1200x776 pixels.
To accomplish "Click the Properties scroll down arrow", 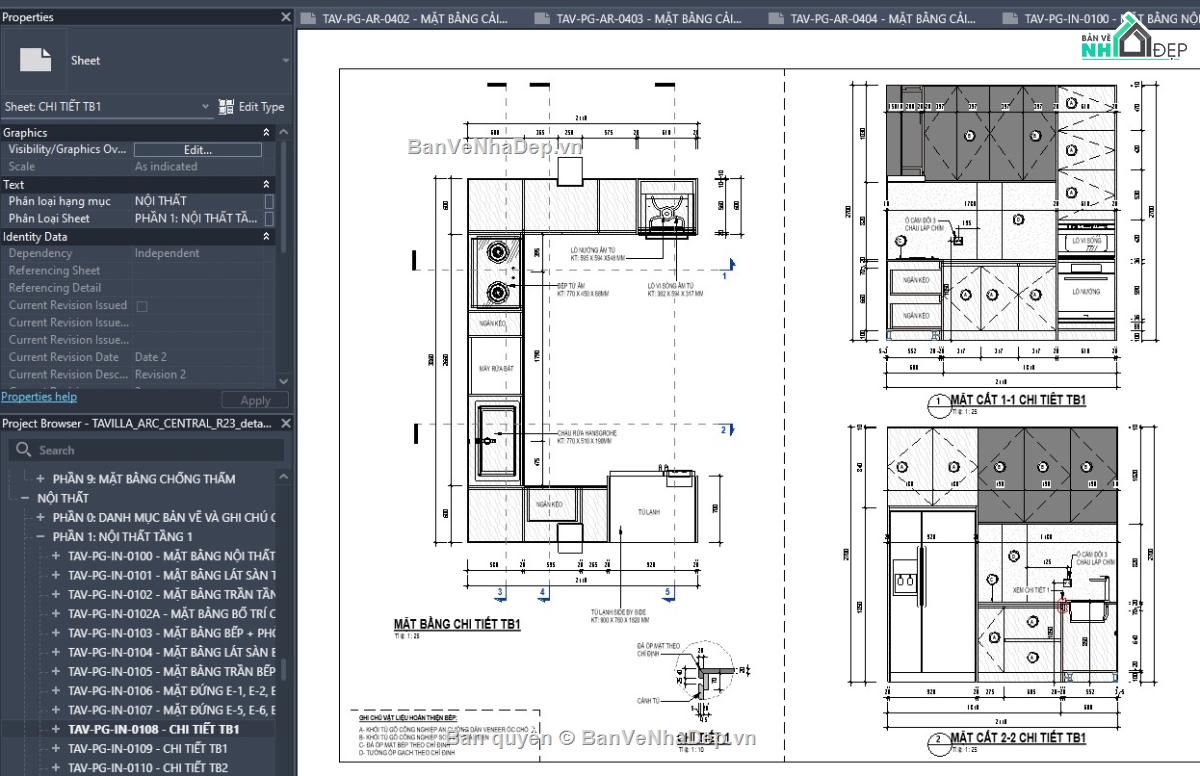I will point(285,381).
